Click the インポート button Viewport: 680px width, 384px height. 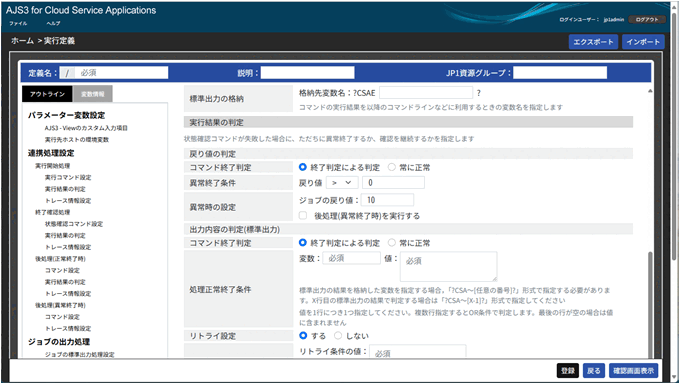pyautogui.click(x=643, y=42)
